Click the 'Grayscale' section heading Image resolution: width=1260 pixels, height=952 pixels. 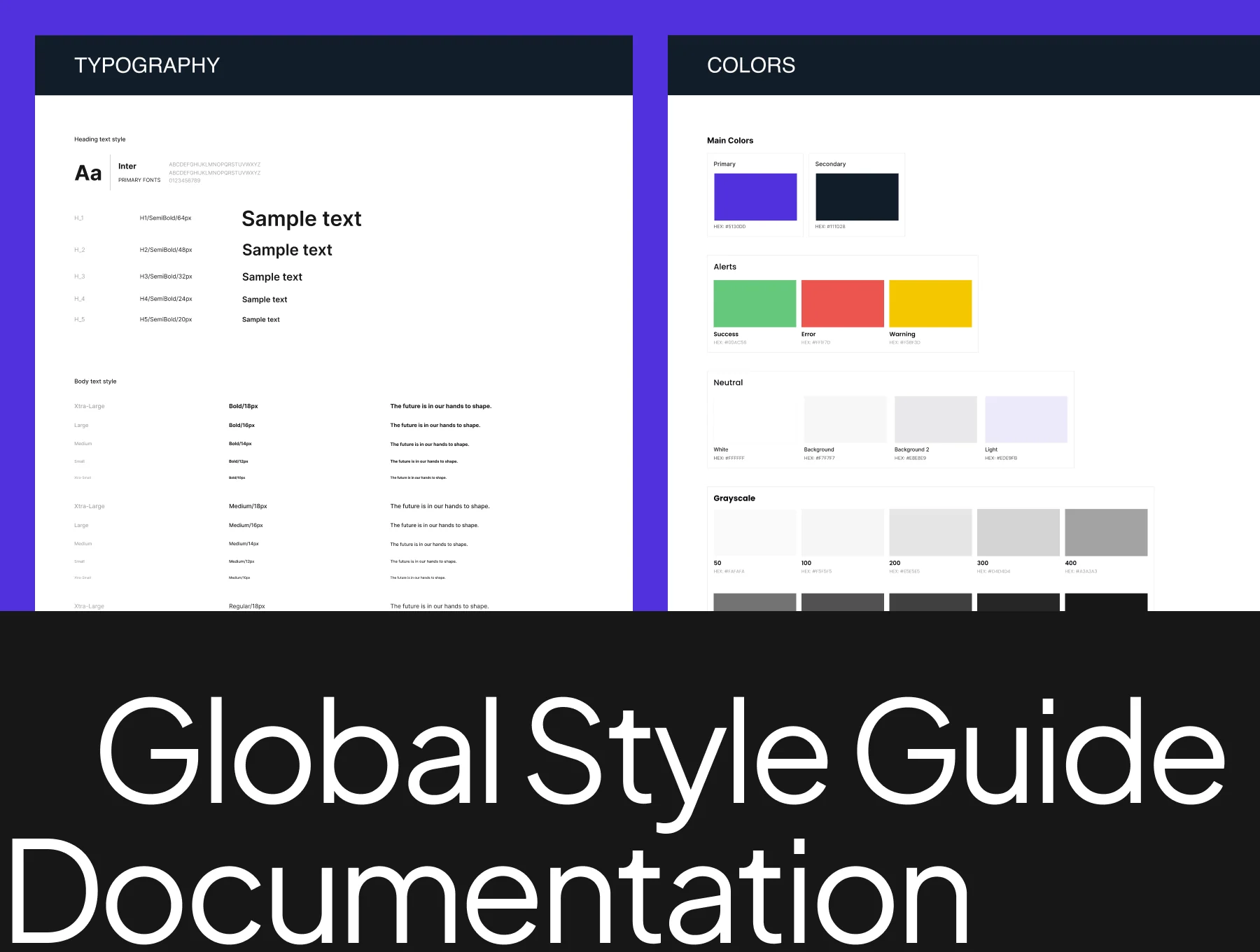click(x=734, y=498)
